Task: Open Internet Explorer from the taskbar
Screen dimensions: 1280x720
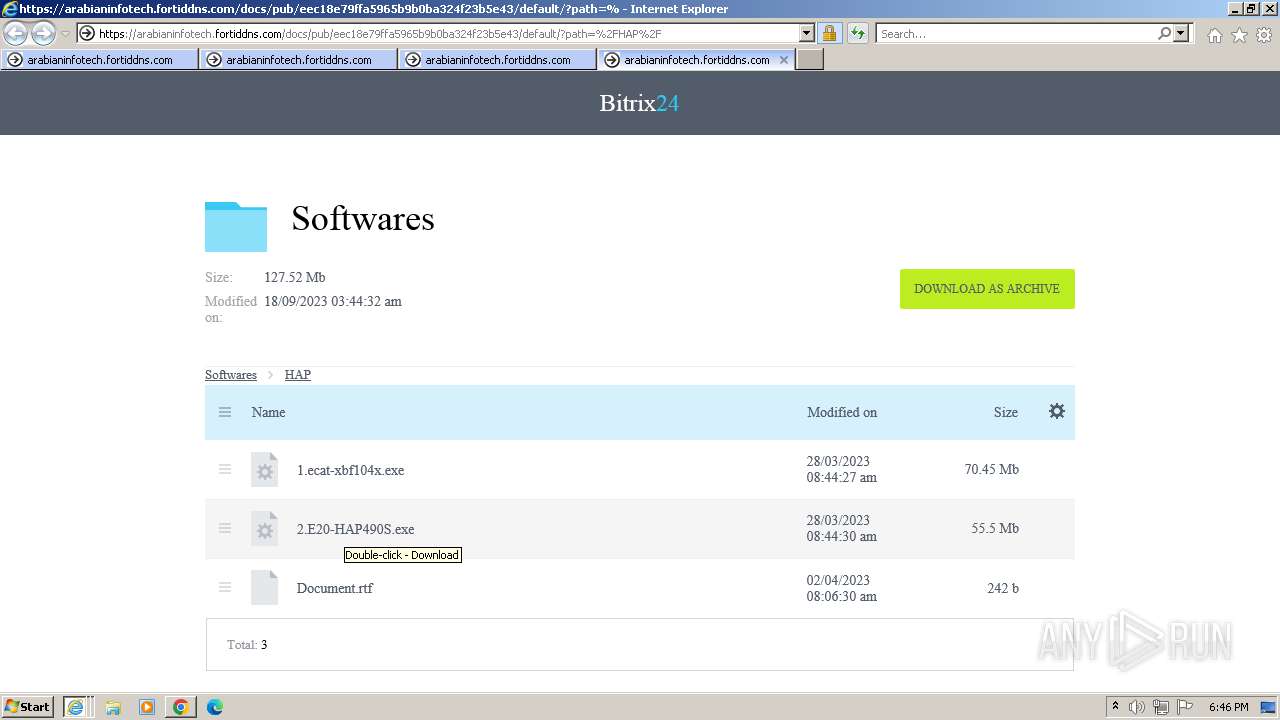Action: pyautogui.click(x=76, y=707)
